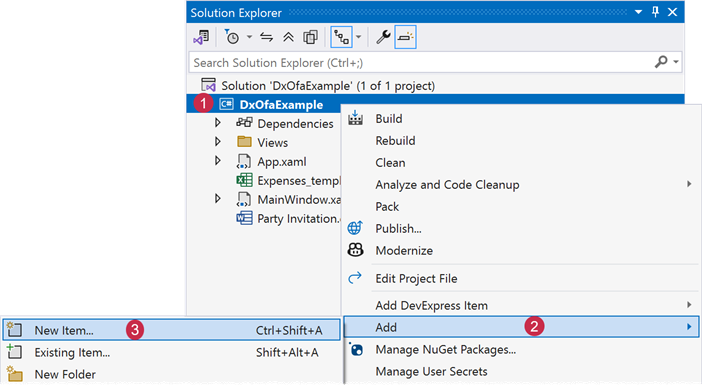This screenshot has height=386, width=702.
Task: Expand the App.xaml node
Action: (218, 161)
